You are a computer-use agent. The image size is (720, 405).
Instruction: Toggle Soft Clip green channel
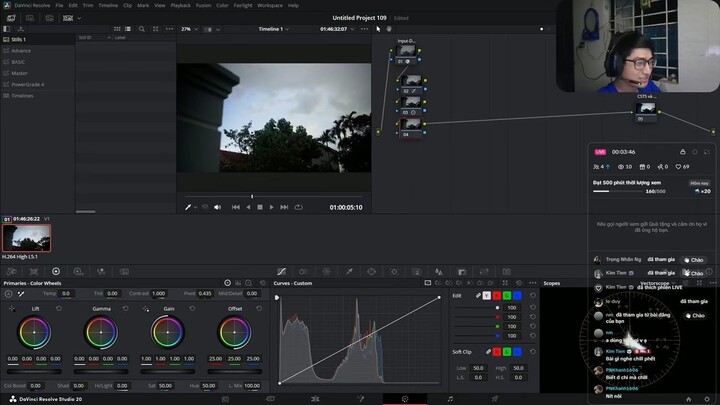coord(507,352)
